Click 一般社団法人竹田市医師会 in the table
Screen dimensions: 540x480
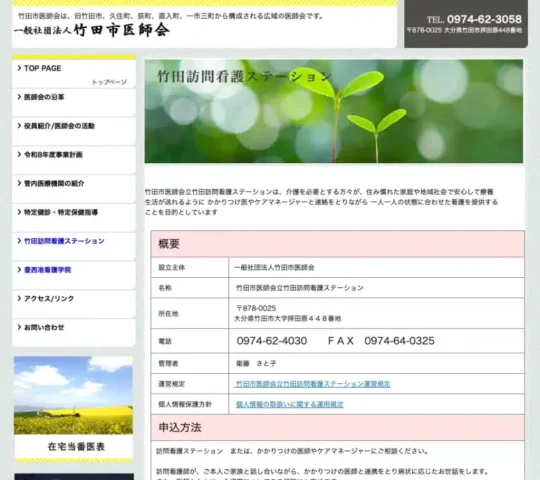tap(274, 268)
